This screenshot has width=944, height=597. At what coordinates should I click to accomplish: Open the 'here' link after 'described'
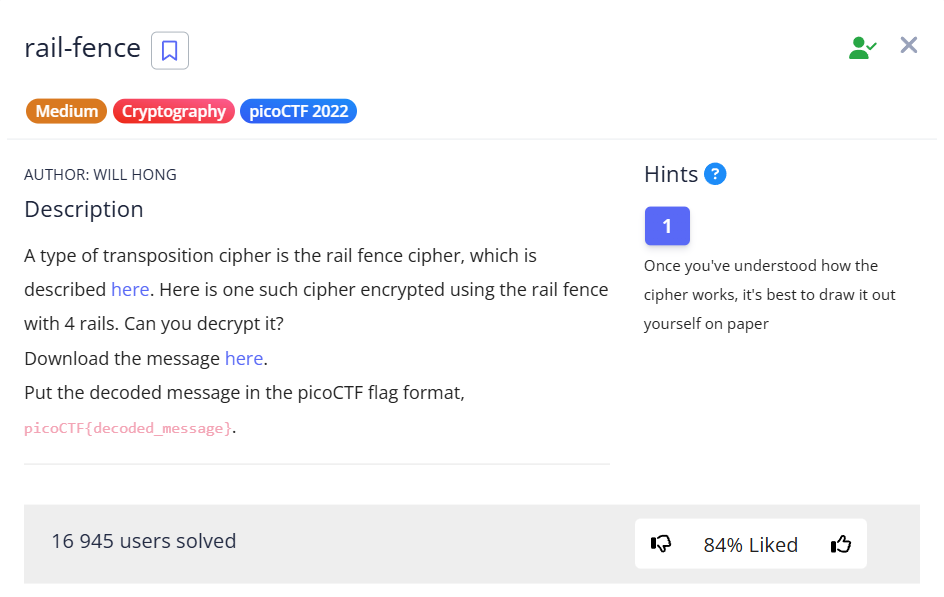(x=130, y=290)
